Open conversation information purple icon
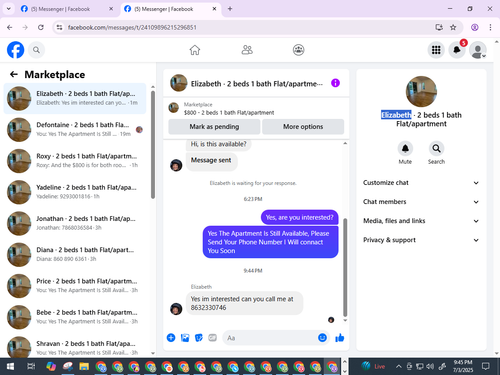The image size is (500, 375). click(x=335, y=83)
